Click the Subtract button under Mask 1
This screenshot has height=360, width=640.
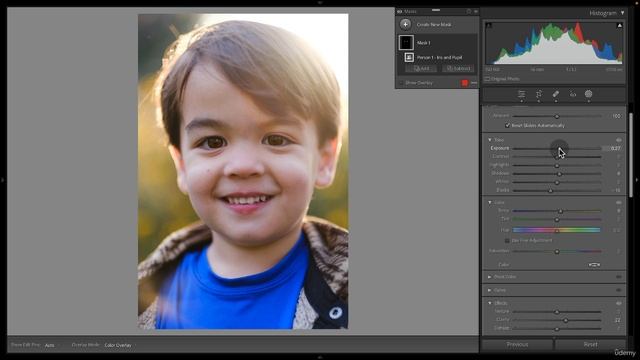pyautogui.click(x=458, y=69)
